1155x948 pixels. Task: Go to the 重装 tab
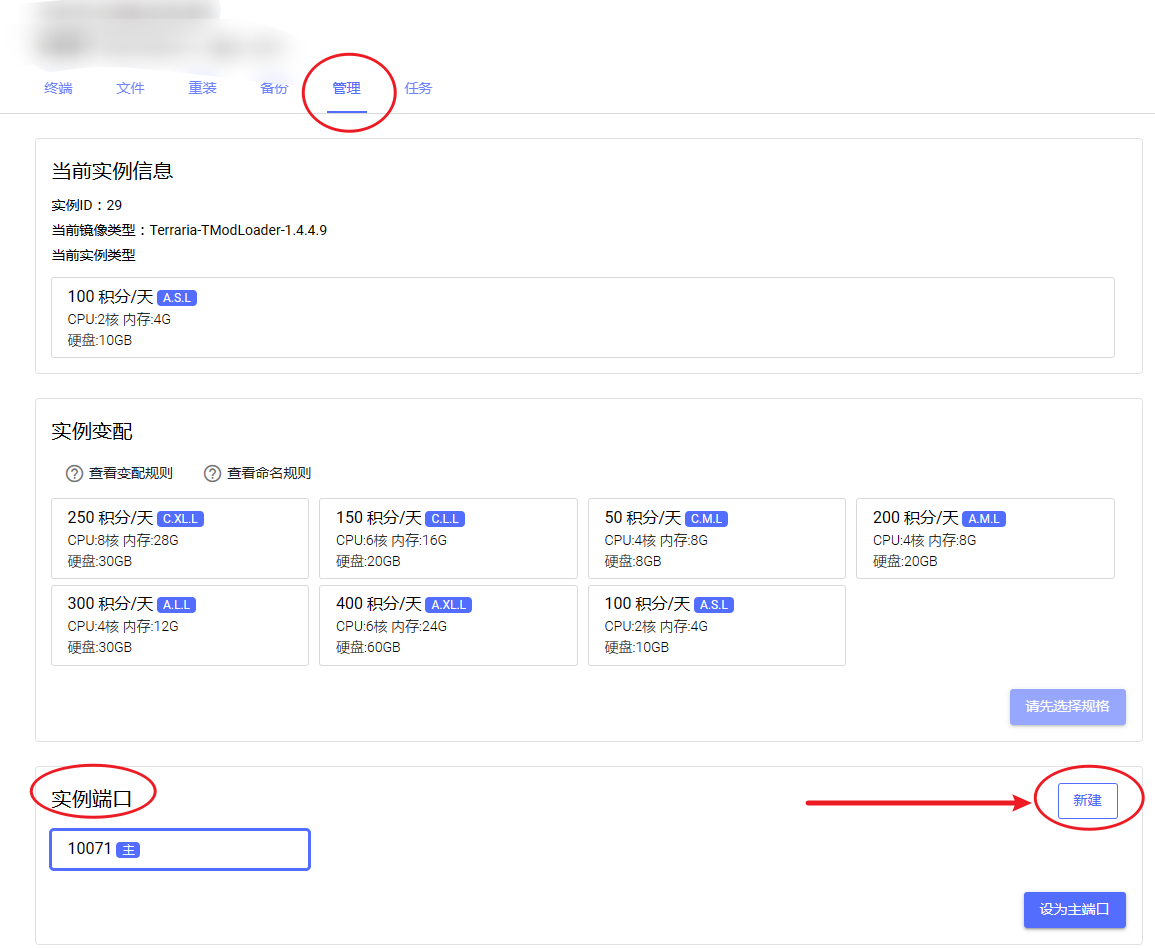(x=202, y=88)
